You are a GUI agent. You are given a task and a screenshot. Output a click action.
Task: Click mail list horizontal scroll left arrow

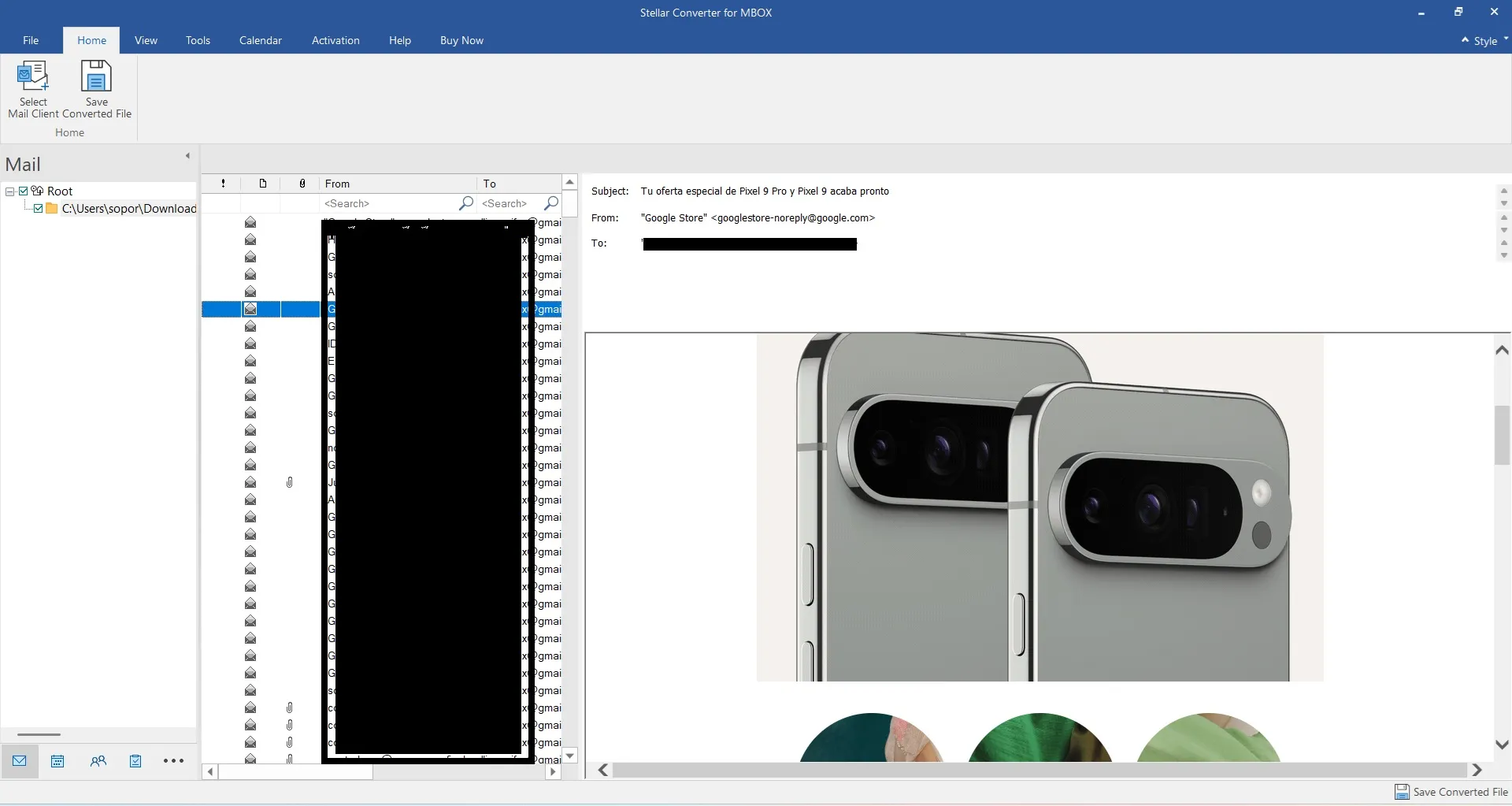coord(210,772)
